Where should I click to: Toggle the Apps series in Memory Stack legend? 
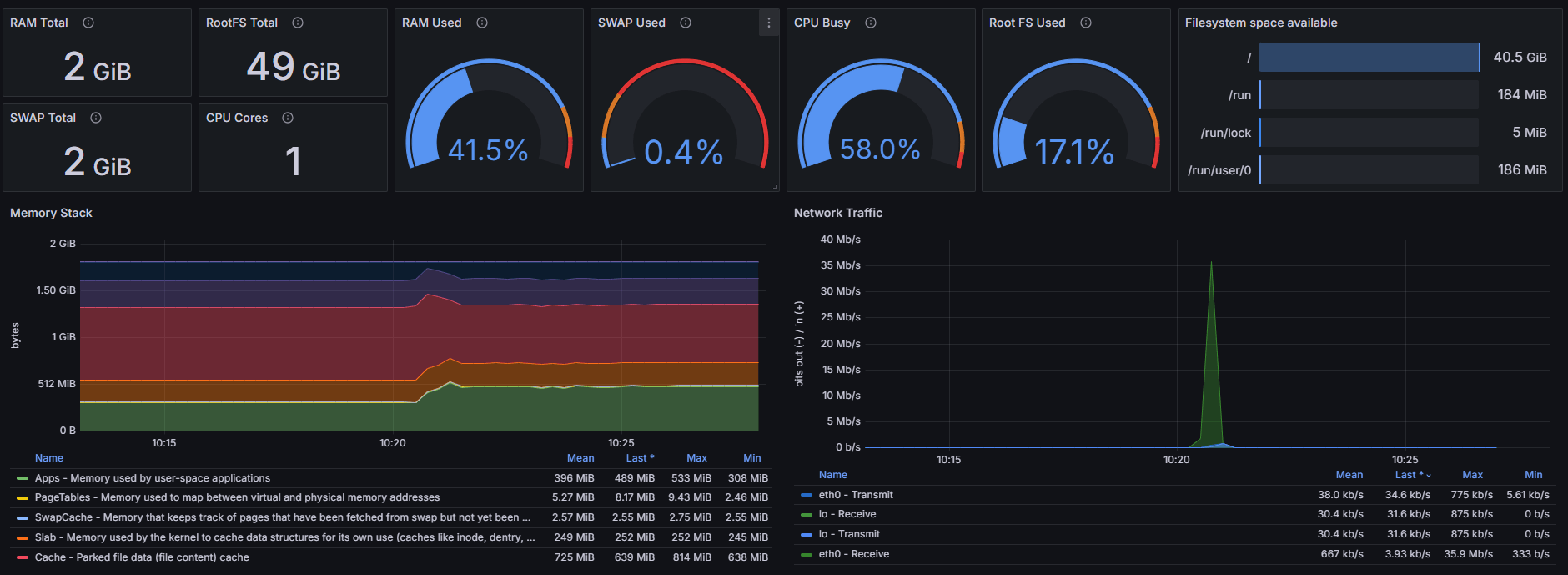(x=152, y=478)
